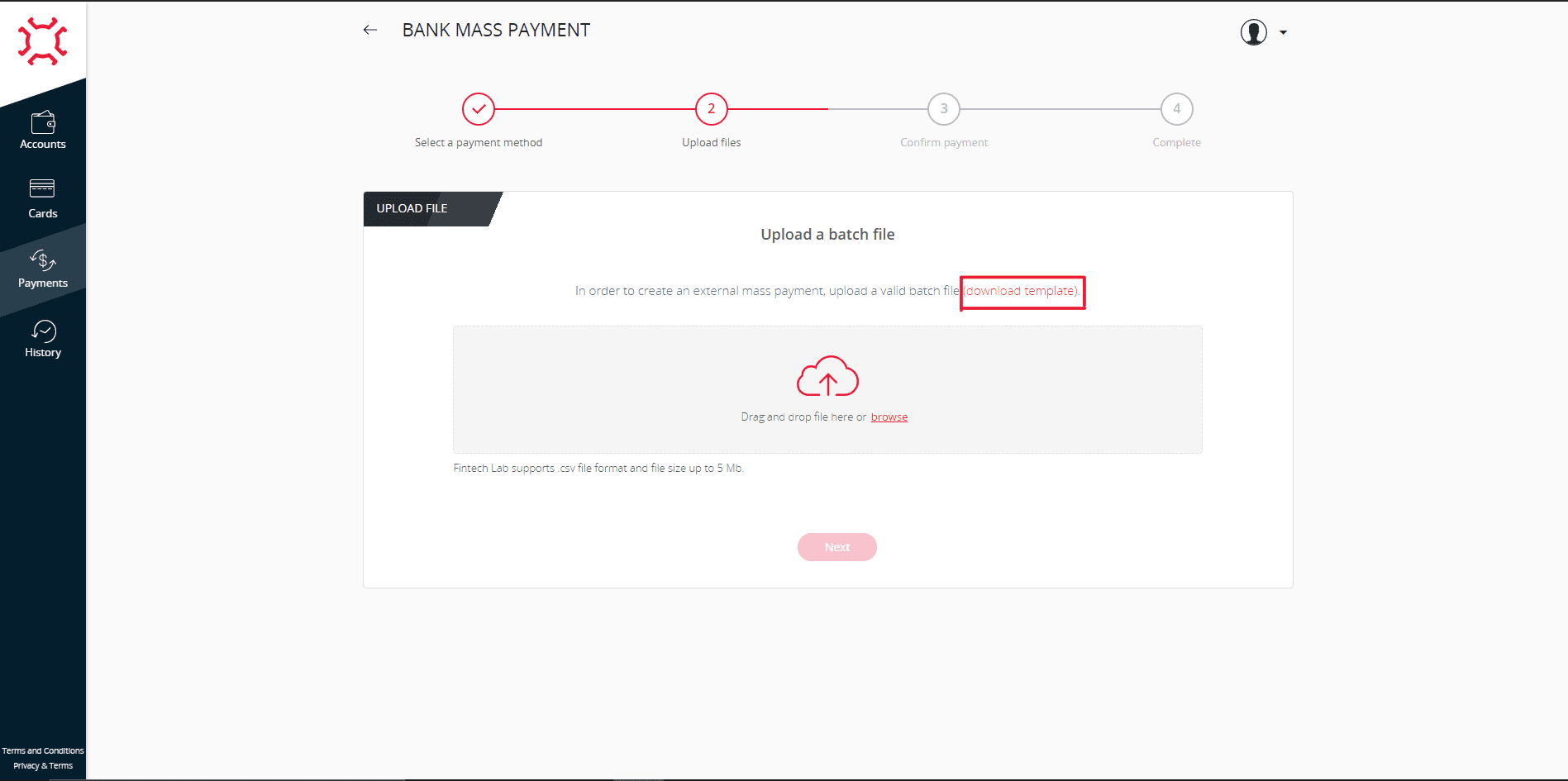1568x781 pixels.
Task: Expand the user menu dropdown arrow
Action: pyautogui.click(x=1283, y=33)
